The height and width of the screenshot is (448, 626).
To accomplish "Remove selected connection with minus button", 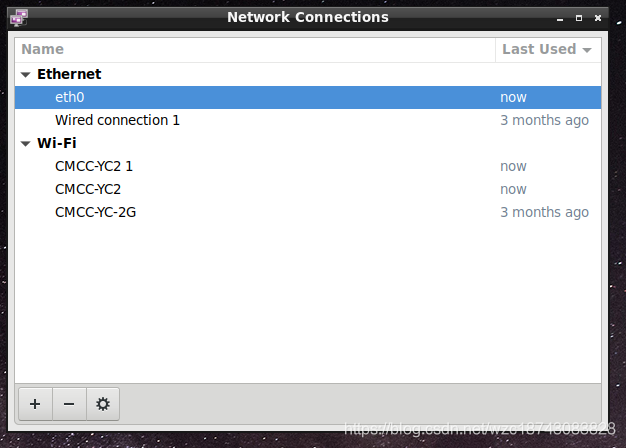I will click(x=69, y=404).
